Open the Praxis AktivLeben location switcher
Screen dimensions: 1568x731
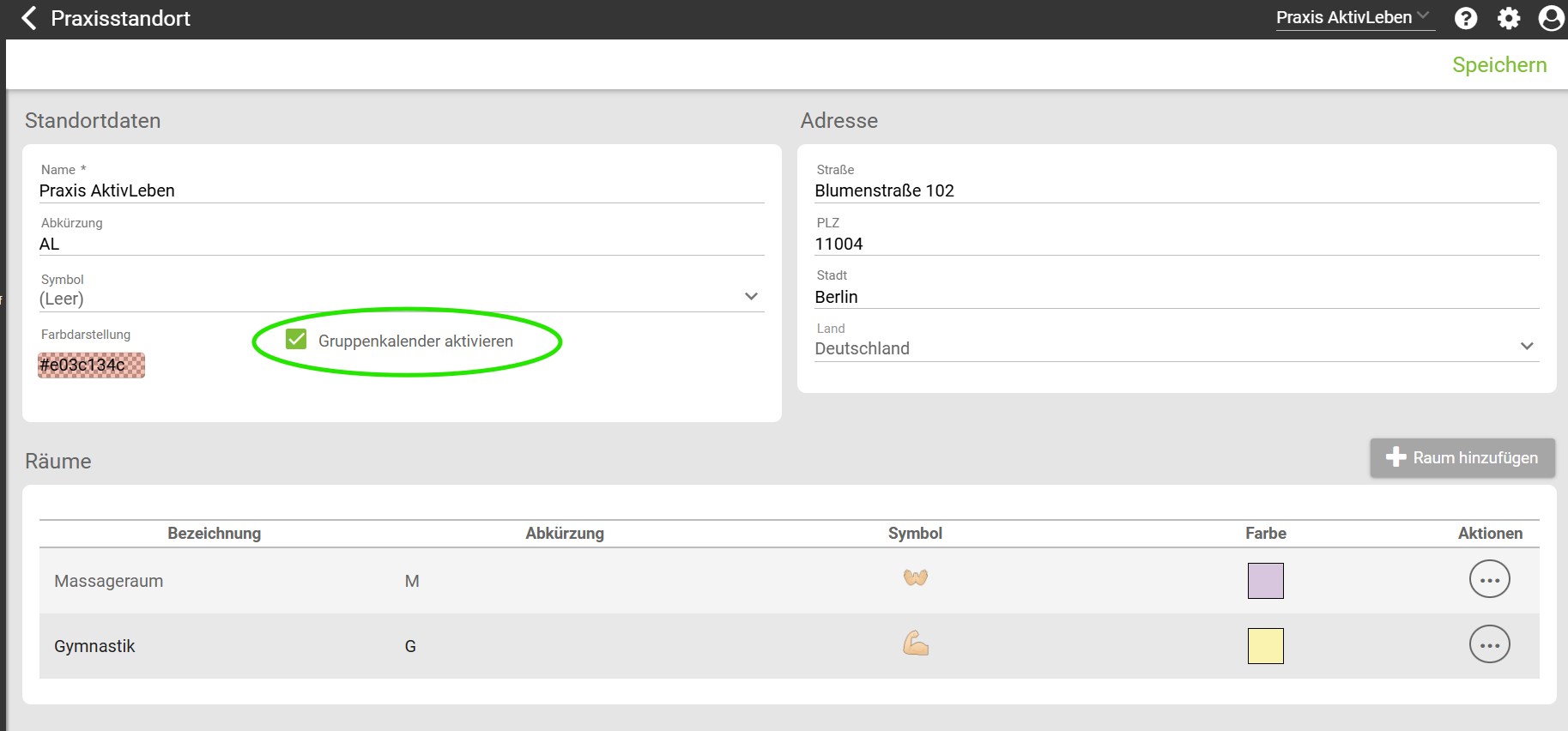click(1353, 18)
